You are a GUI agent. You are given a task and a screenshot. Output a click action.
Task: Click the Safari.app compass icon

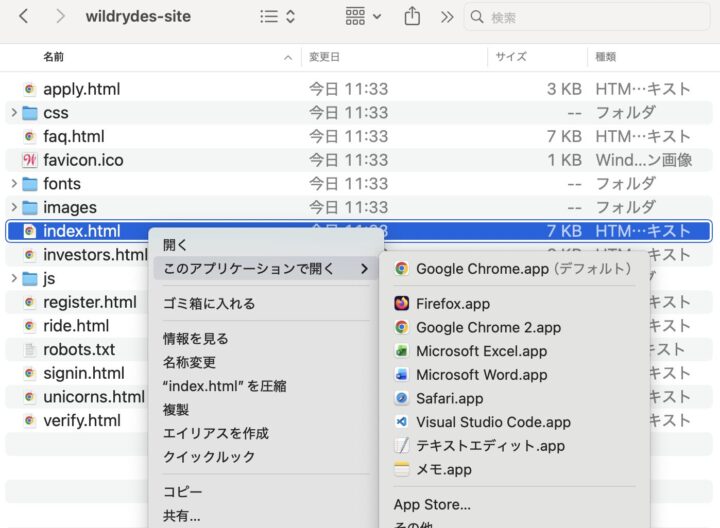(x=401, y=398)
